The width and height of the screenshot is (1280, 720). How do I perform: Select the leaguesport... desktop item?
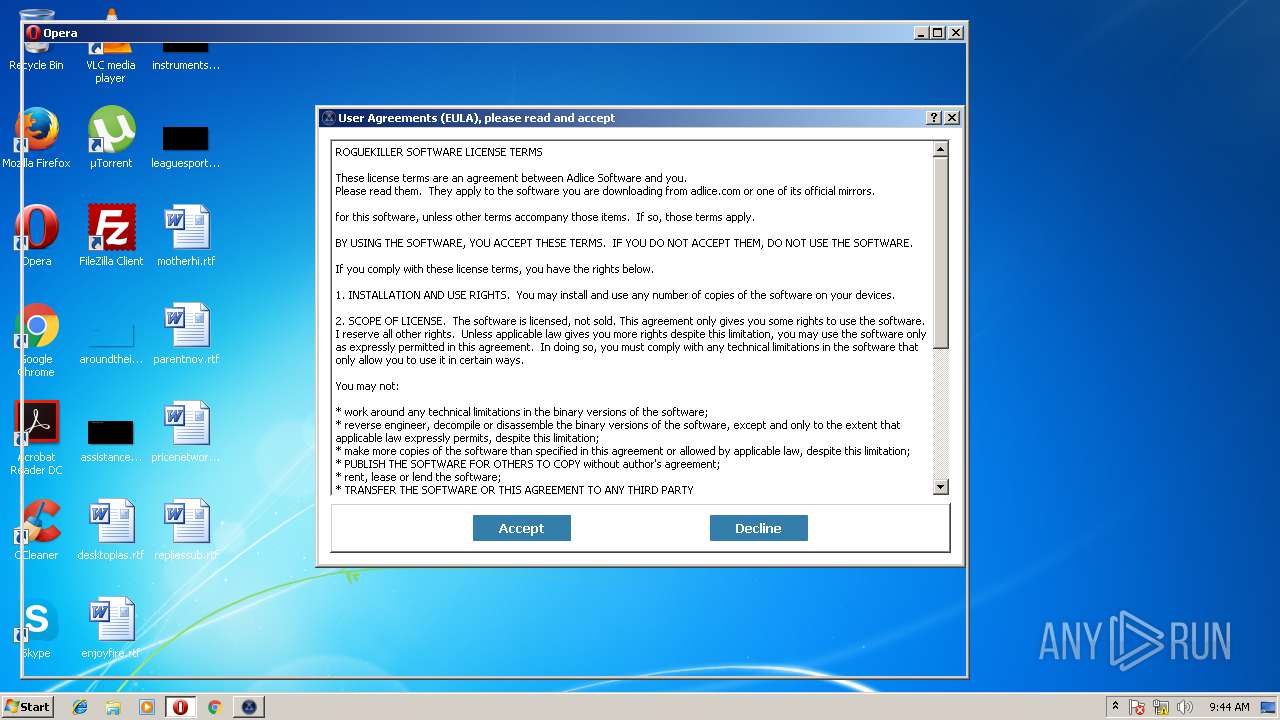186,145
